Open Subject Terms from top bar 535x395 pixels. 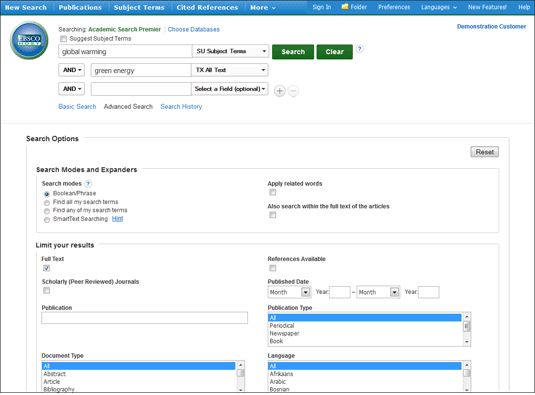pyautogui.click(x=139, y=7)
